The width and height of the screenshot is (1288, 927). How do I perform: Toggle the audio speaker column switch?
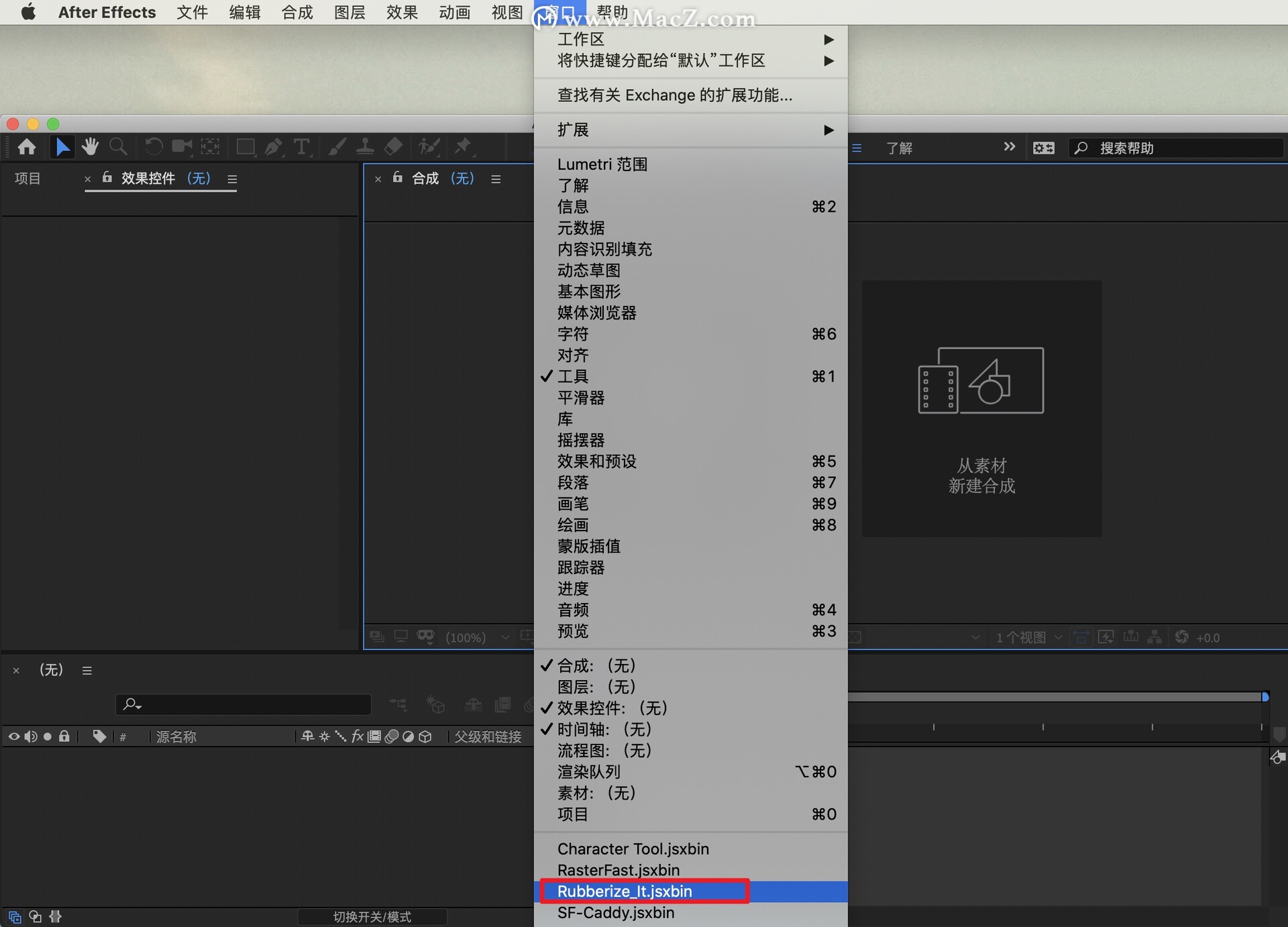tap(31, 737)
